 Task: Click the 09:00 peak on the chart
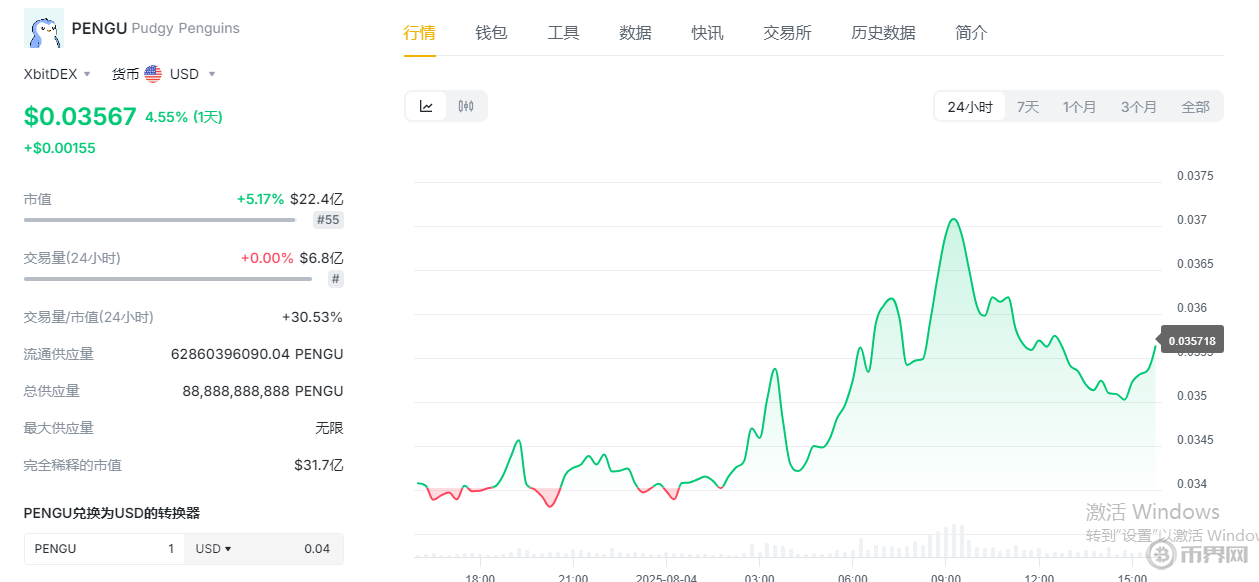pos(954,219)
